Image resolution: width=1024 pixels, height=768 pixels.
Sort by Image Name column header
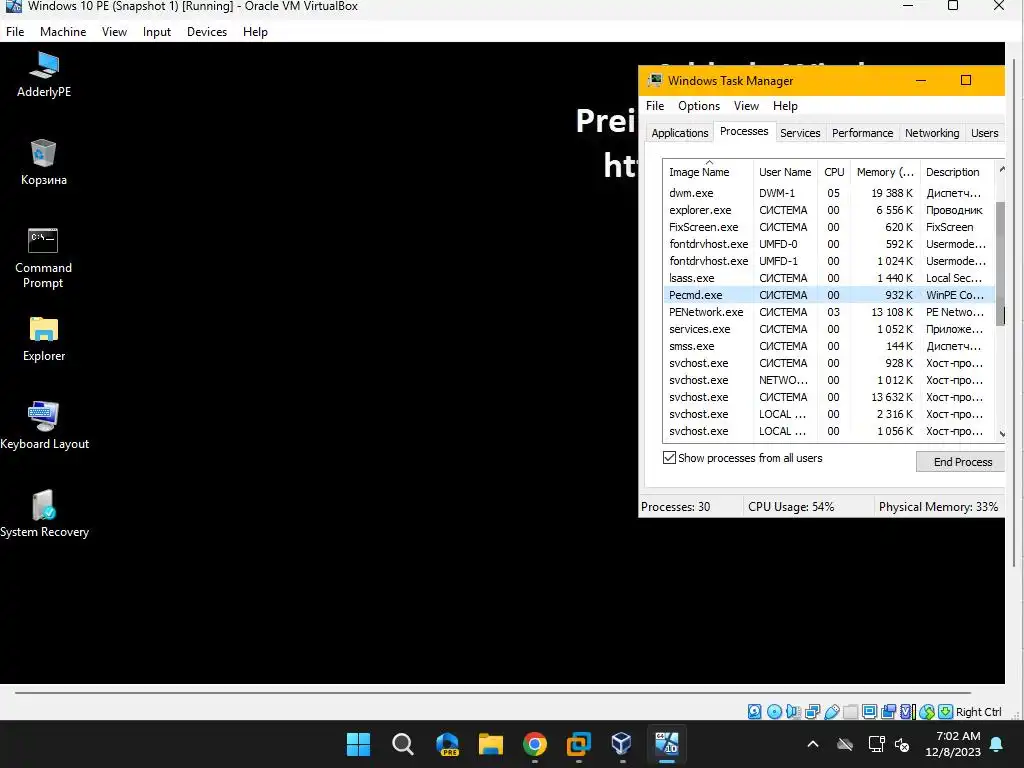pos(708,172)
